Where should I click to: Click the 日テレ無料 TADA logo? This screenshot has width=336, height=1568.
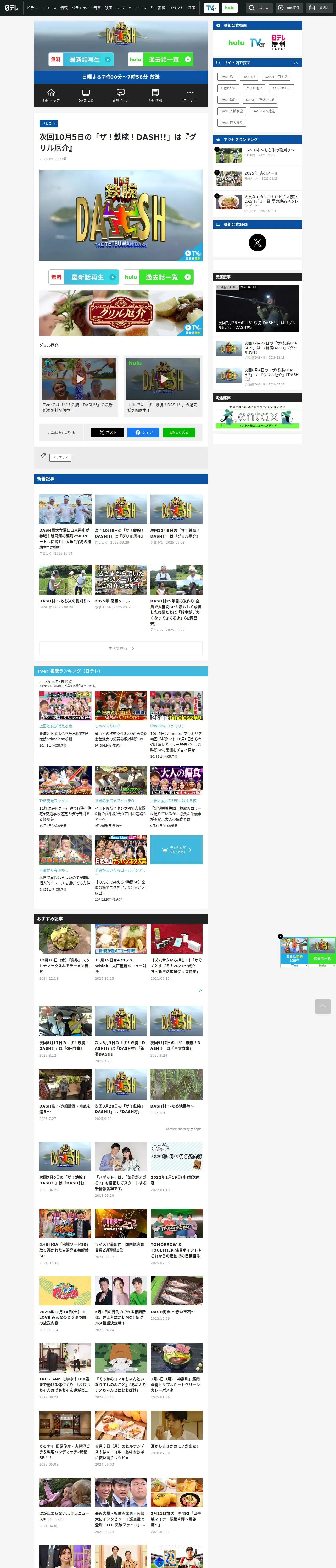click(278, 42)
